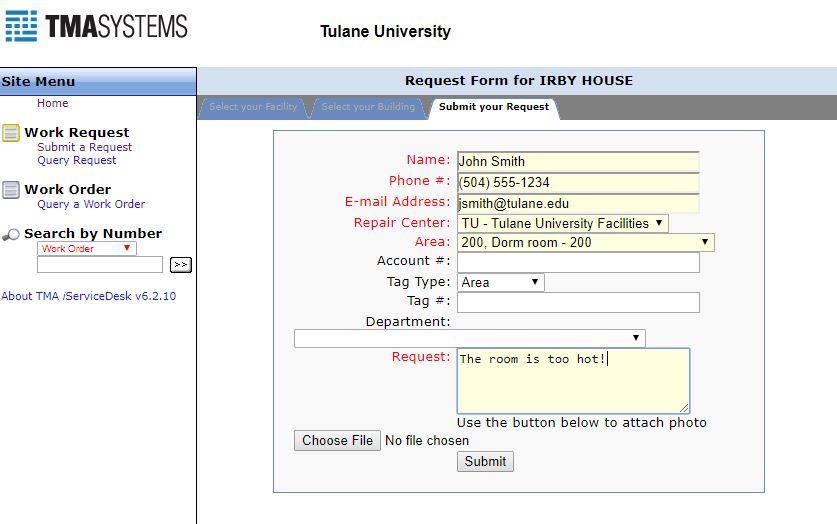
Task: Click the Phone # input field
Action: (578, 182)
